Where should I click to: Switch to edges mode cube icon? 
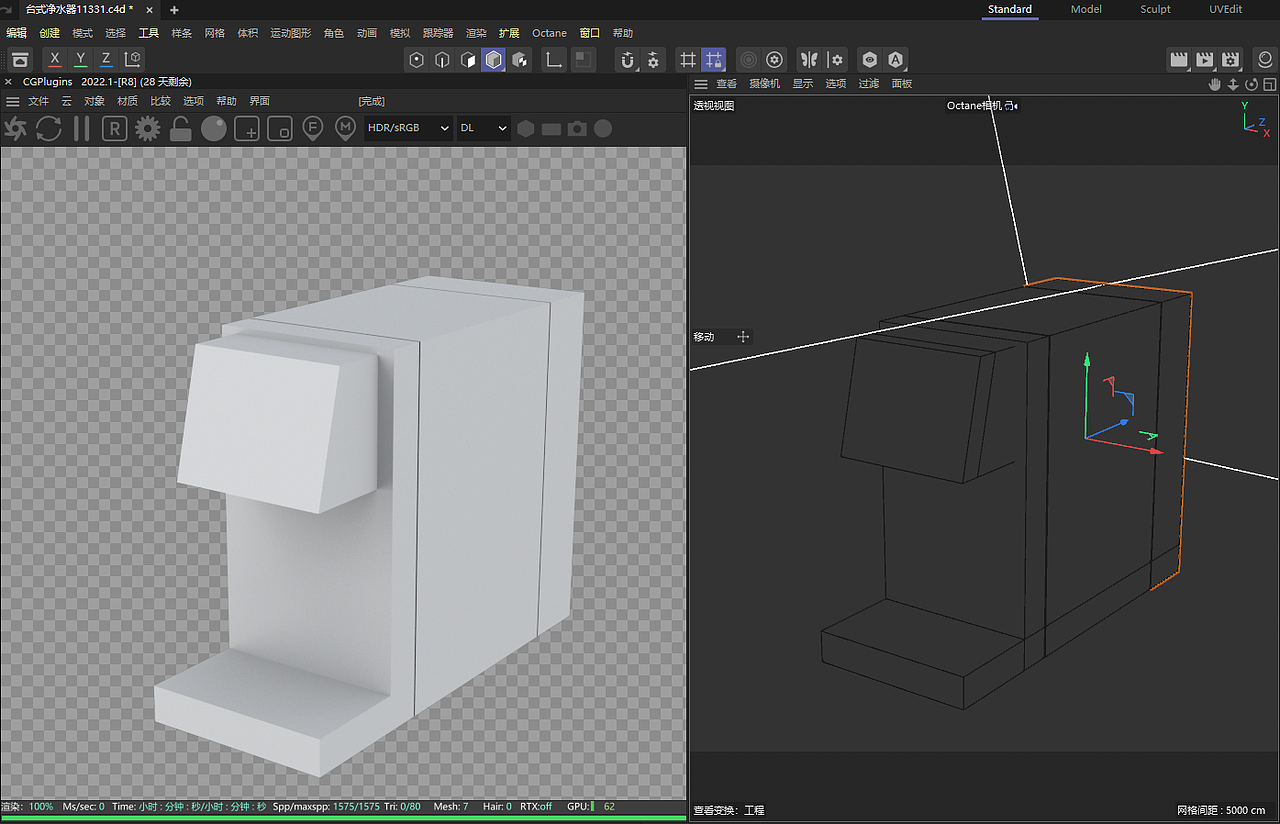(x=443, y=60)
